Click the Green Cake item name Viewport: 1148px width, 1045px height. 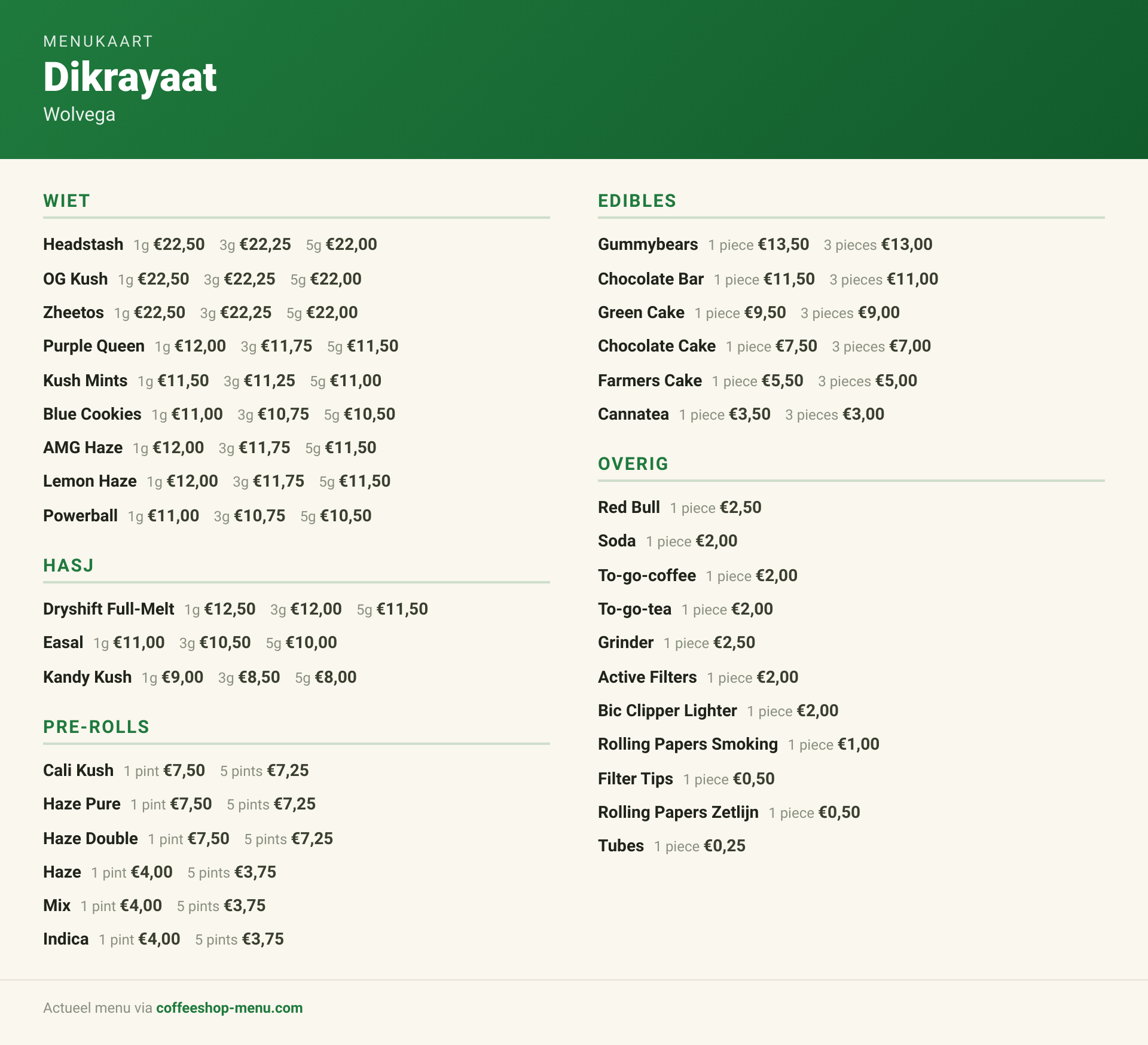coord(641,313)
